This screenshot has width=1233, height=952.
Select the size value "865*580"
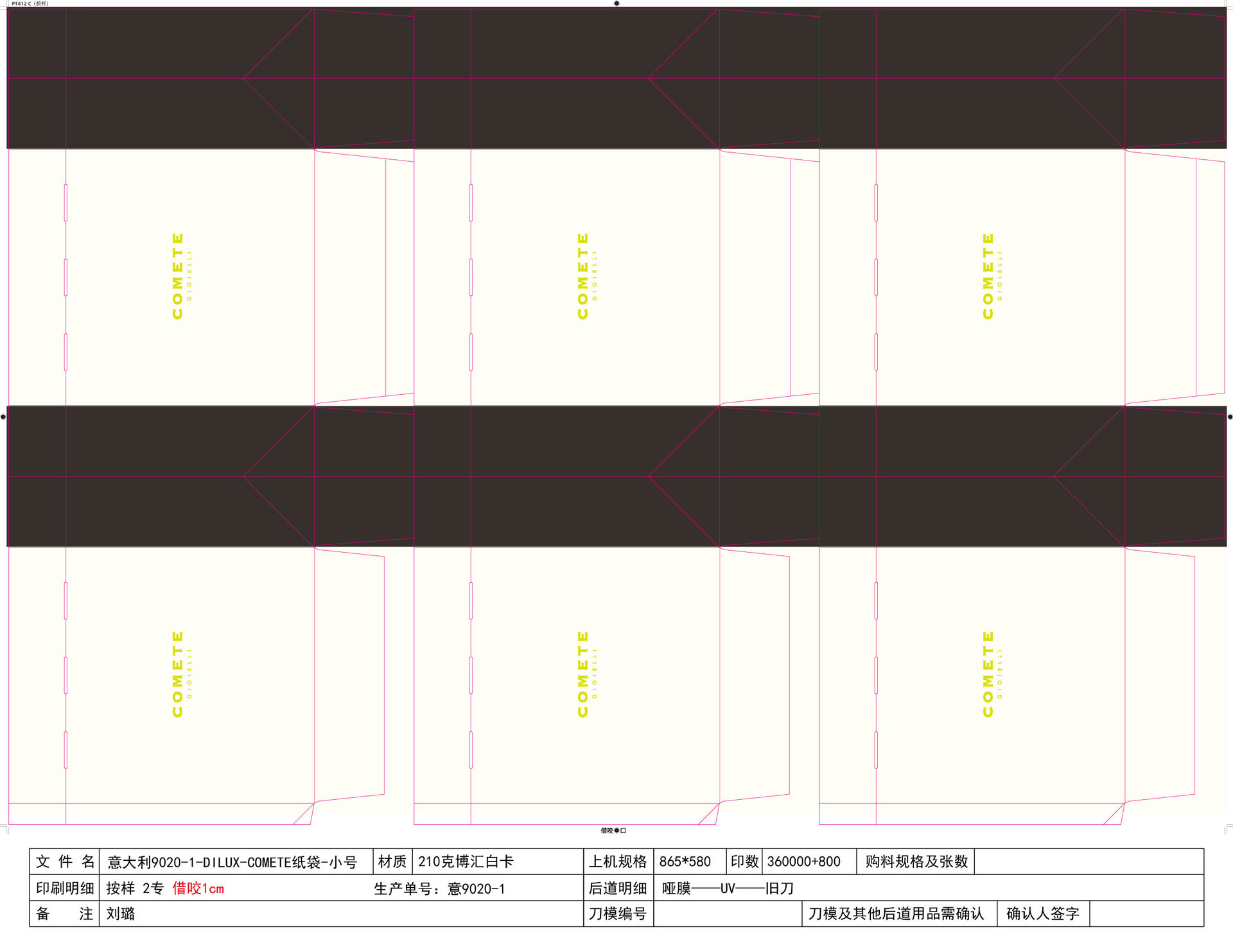pyautogui.click(x=685, y=861)
